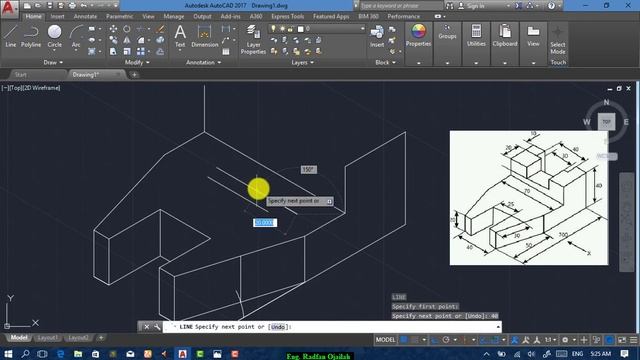Toggle layer on/off lightbulb icon

coord(273,29)
